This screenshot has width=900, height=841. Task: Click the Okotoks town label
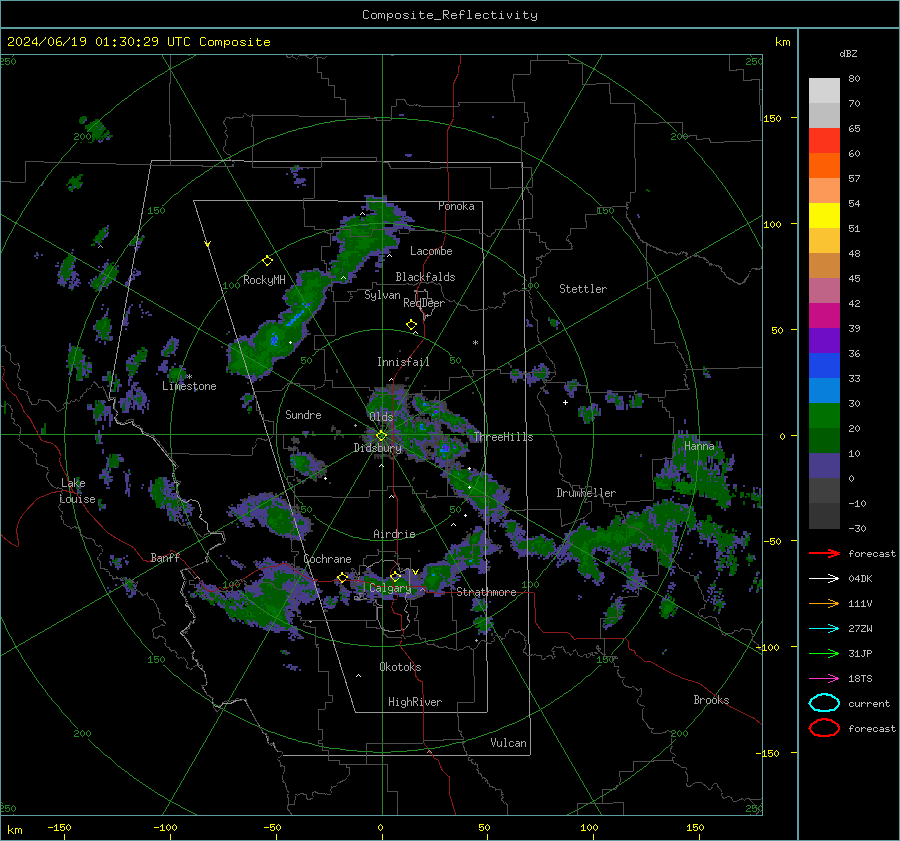point(400,667)
